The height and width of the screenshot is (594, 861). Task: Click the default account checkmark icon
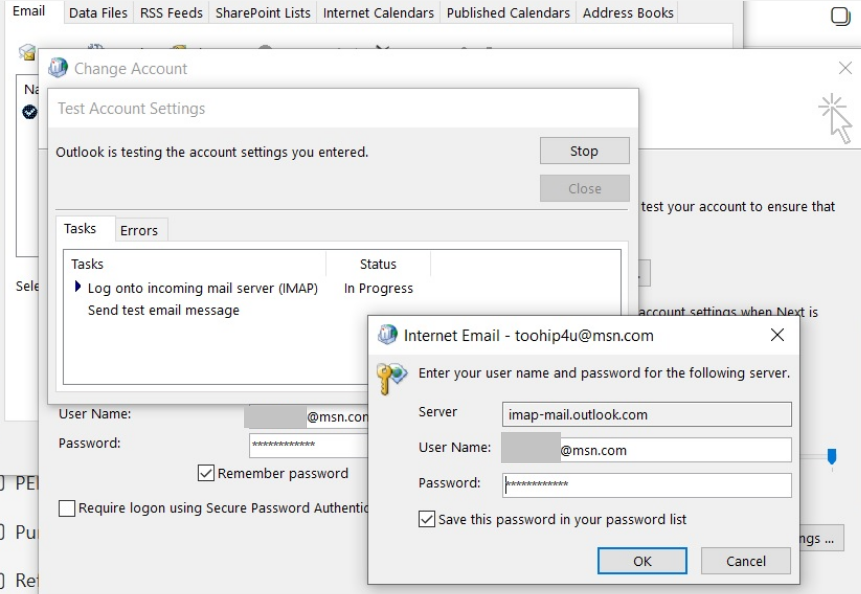[30, 112]
